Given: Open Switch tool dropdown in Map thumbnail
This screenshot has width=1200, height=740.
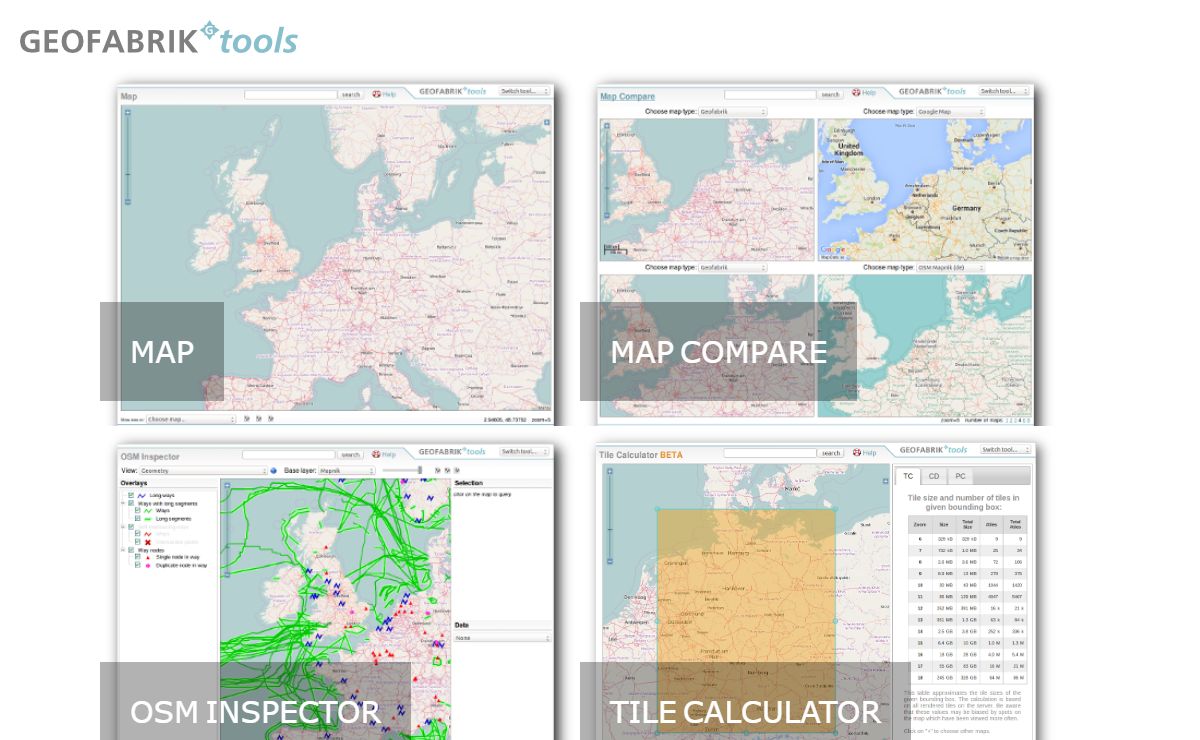Looking at the screenshot, I should point(525,91).
